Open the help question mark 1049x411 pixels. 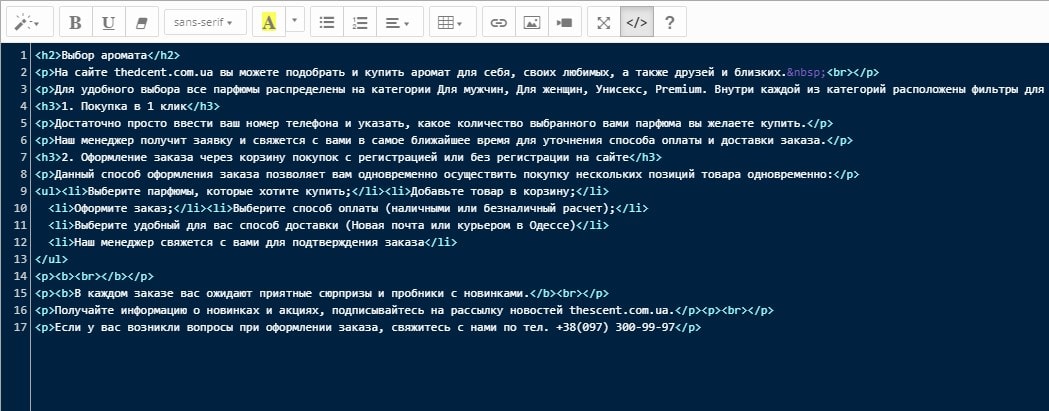(x=669, y=22)
